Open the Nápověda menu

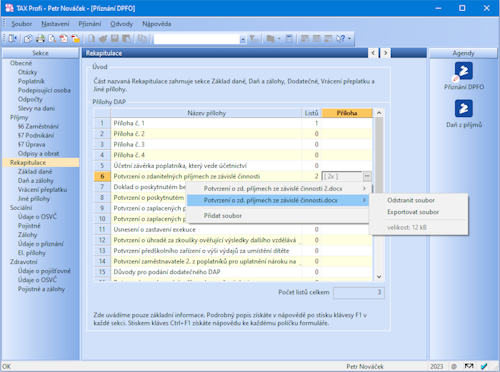click(157, 24)
